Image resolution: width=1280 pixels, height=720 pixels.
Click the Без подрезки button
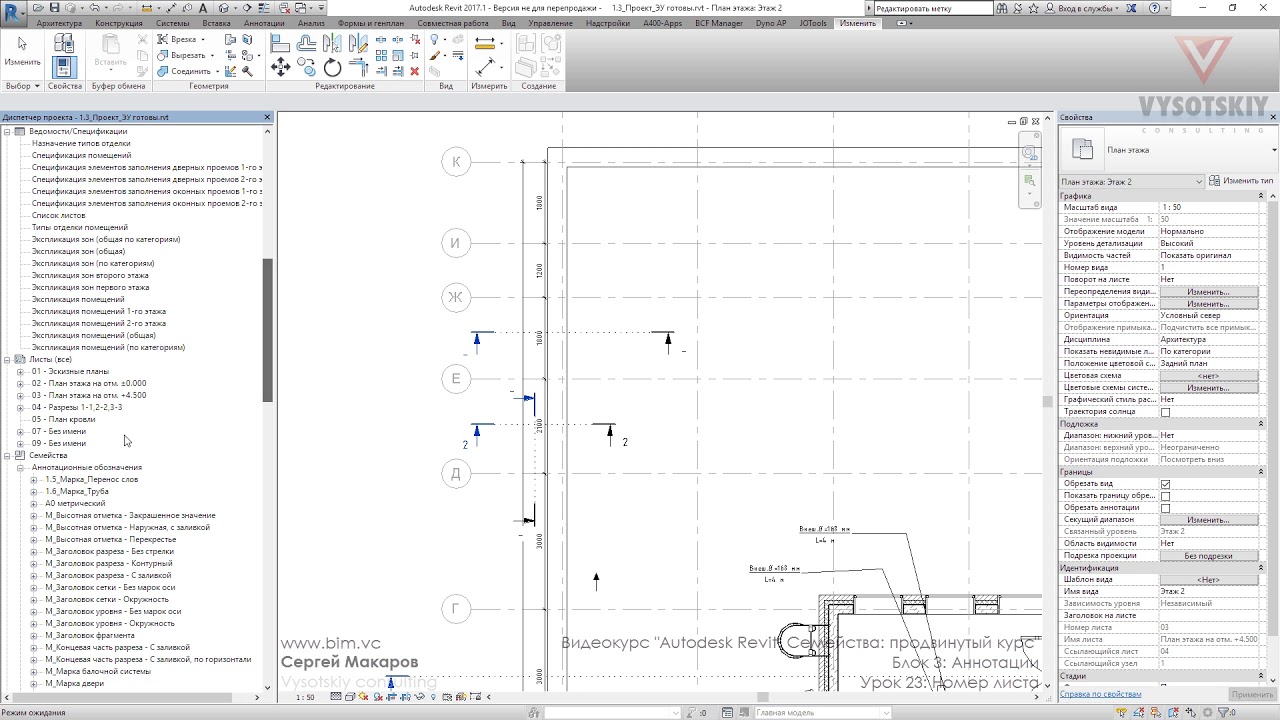1208,556
